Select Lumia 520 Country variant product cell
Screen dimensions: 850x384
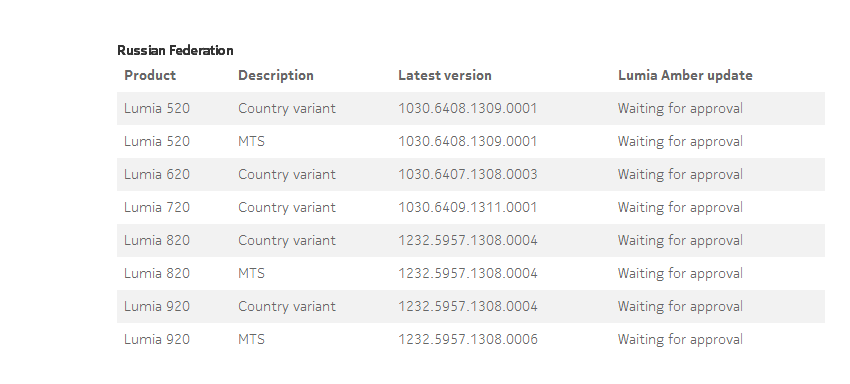pos(157,108)
